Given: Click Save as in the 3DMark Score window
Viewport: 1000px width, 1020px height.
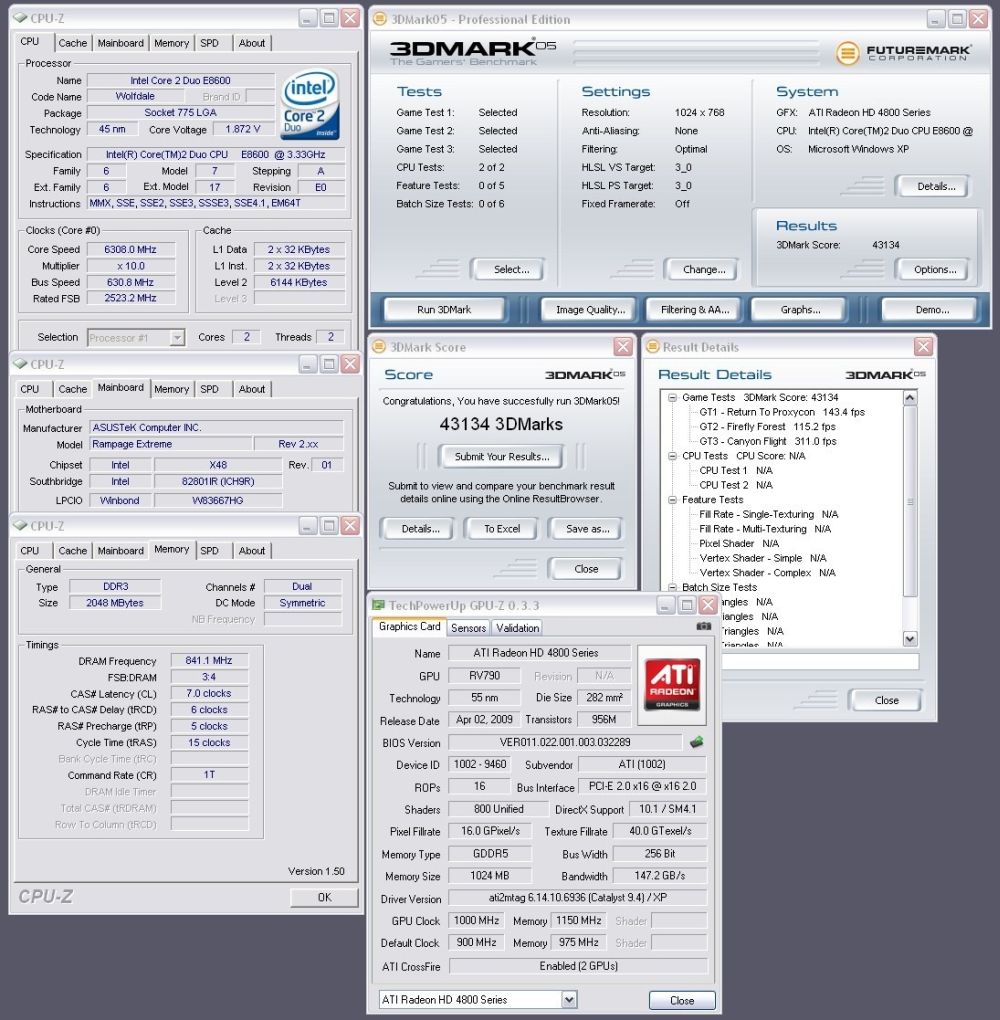Looking at the screenshot, I should pos(588,529).
